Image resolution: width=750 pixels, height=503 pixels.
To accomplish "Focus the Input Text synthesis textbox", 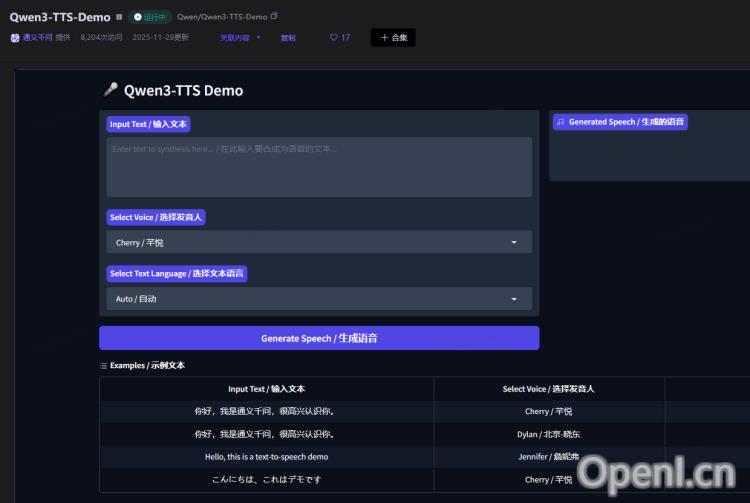I will click(x=319, y=167).
